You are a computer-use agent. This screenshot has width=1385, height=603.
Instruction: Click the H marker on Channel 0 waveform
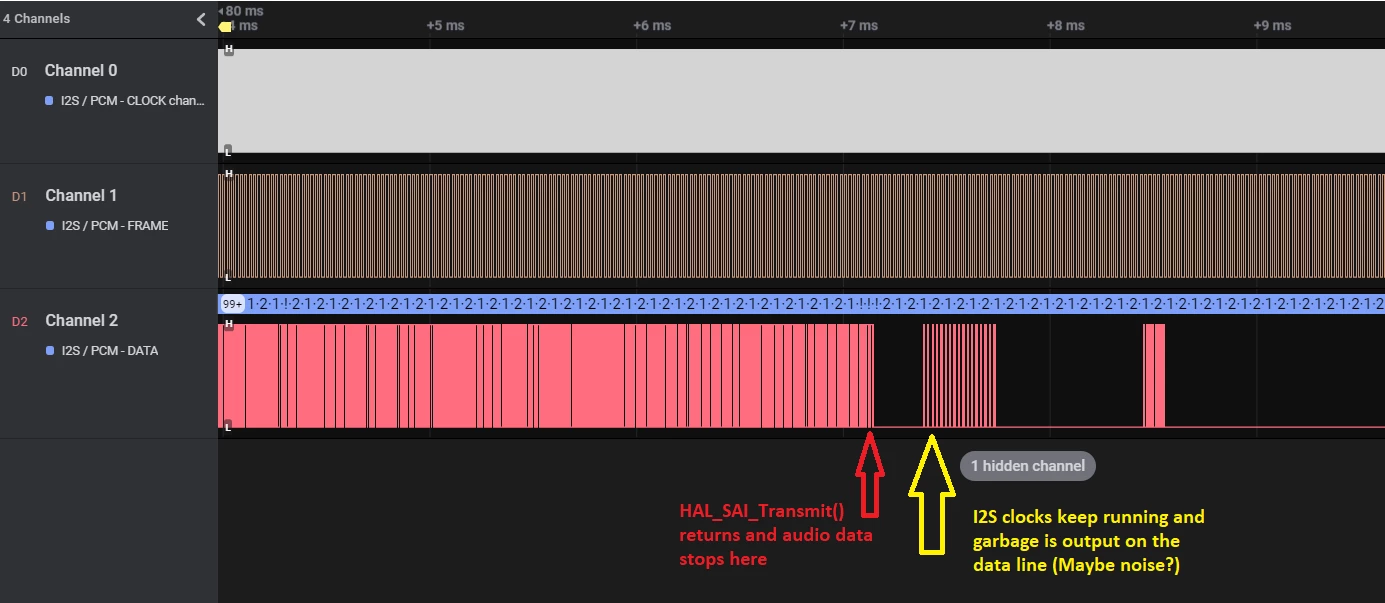click(x=228, y=50)
